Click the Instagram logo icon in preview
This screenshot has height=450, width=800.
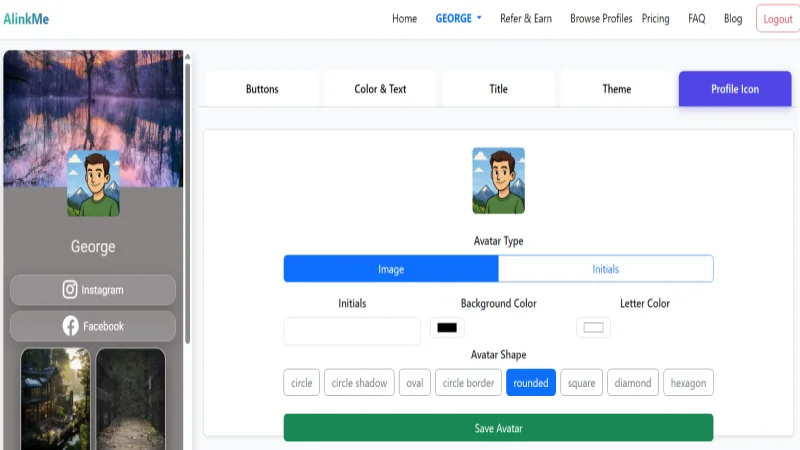point(70,290)
